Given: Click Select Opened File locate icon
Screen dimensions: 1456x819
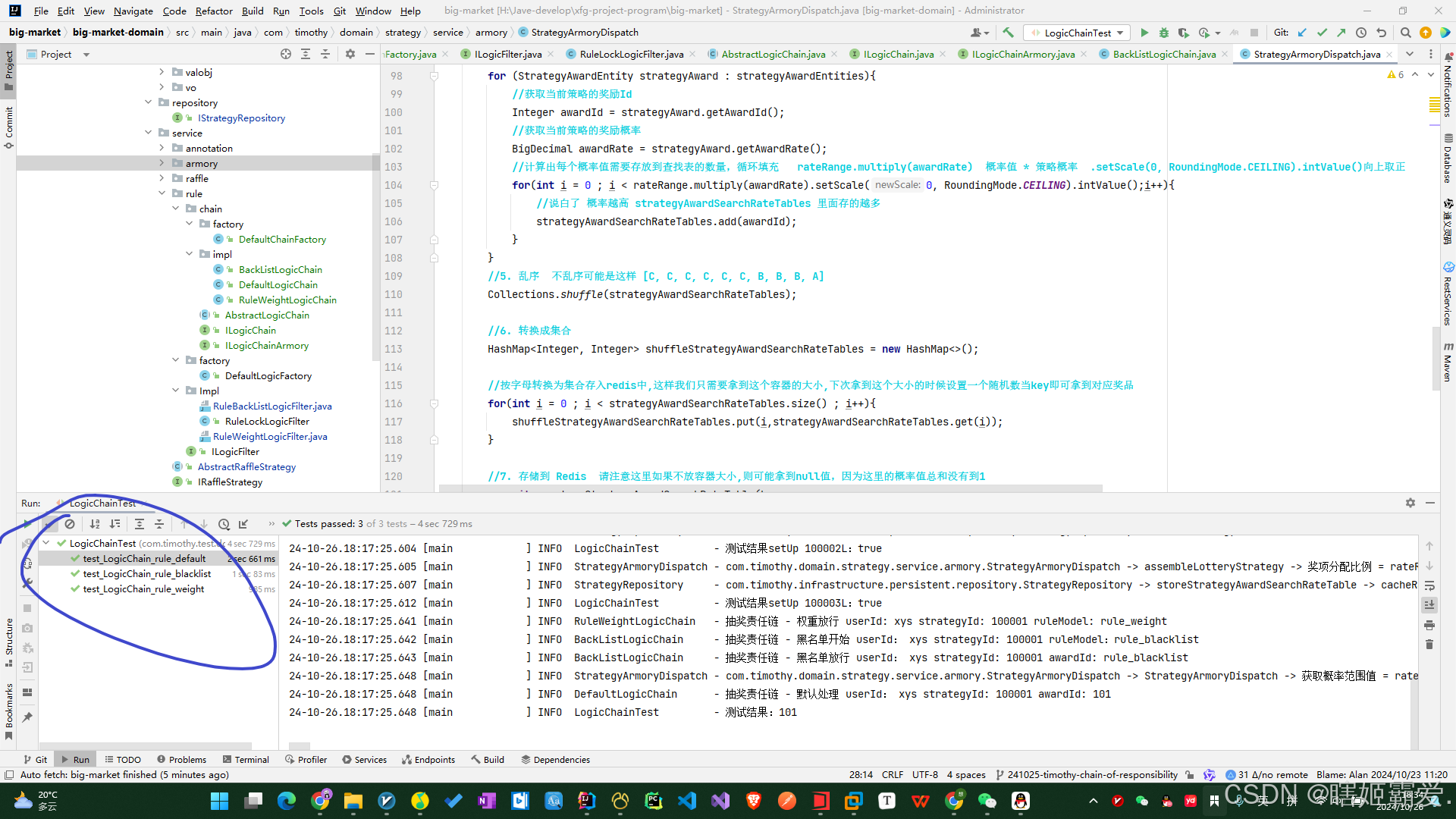Looking at the screenshot, I should [286, 54].
